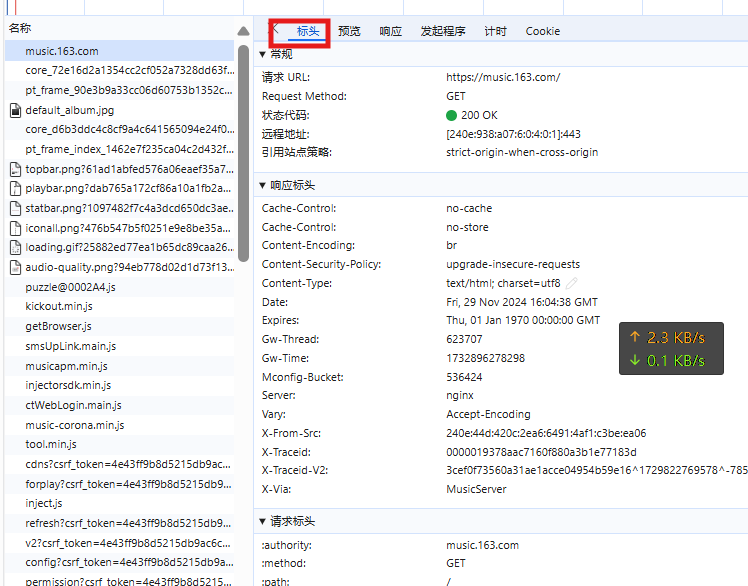This screenshot has width=748, height=586.
Task: Click the statbar.png file icon
Action: point(15,208)
